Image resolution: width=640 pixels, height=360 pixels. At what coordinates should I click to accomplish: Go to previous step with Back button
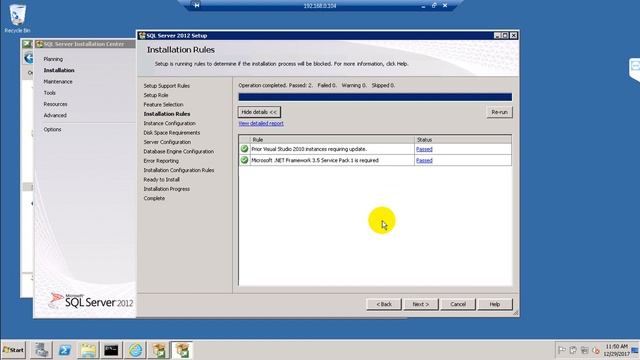coord(384,304)
